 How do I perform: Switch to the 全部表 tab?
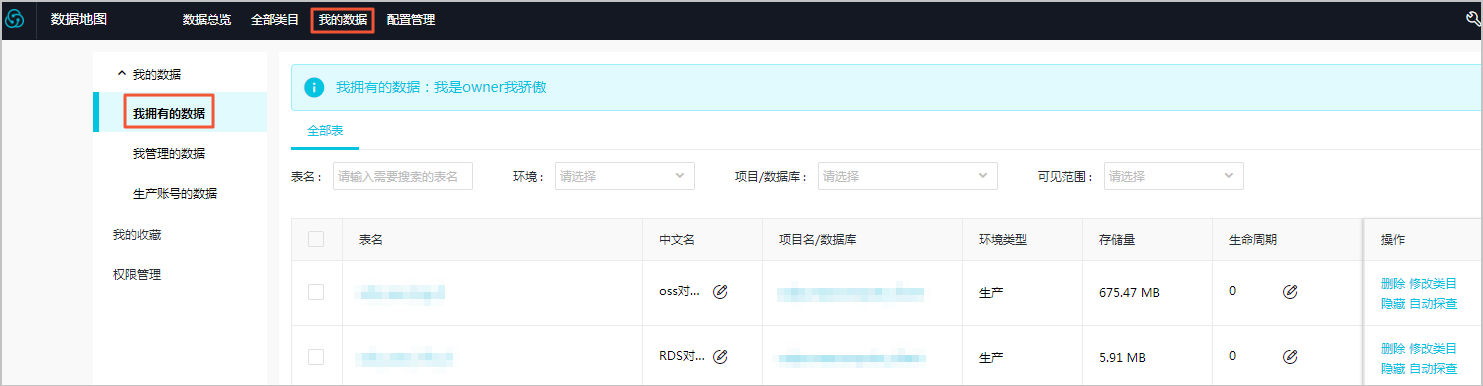click(326, 130)
